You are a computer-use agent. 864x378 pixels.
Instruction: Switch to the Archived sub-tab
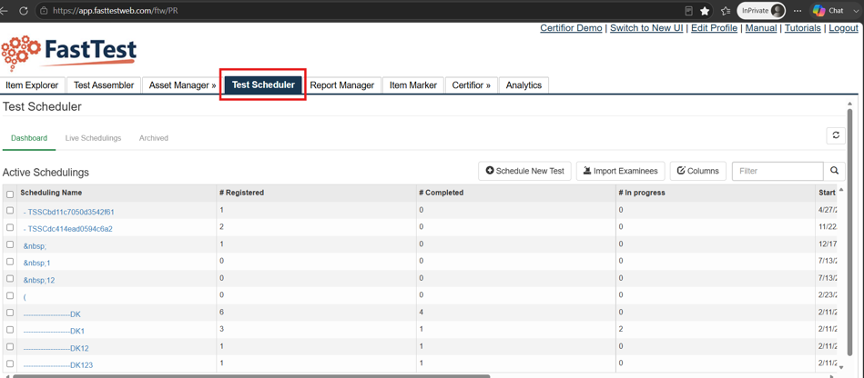click(154, 138)
